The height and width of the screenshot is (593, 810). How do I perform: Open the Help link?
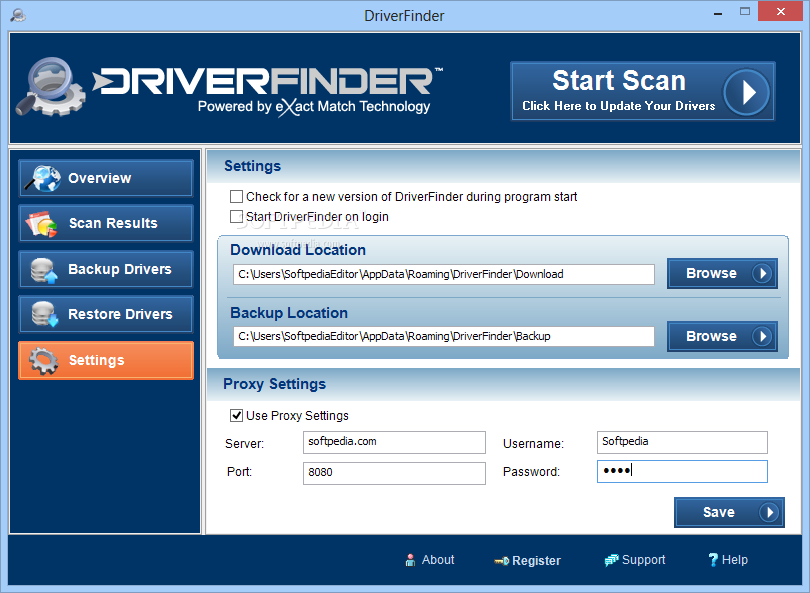tap(728, 559)
